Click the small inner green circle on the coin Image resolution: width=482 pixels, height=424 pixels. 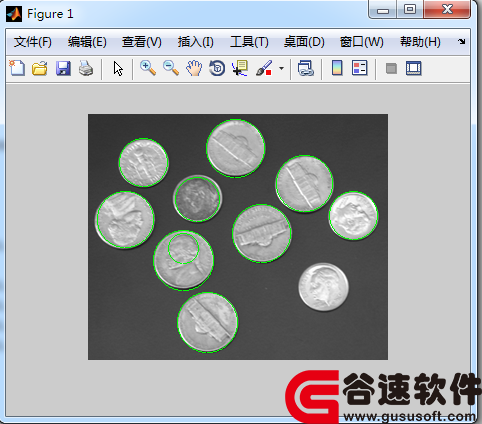point(183,248)
